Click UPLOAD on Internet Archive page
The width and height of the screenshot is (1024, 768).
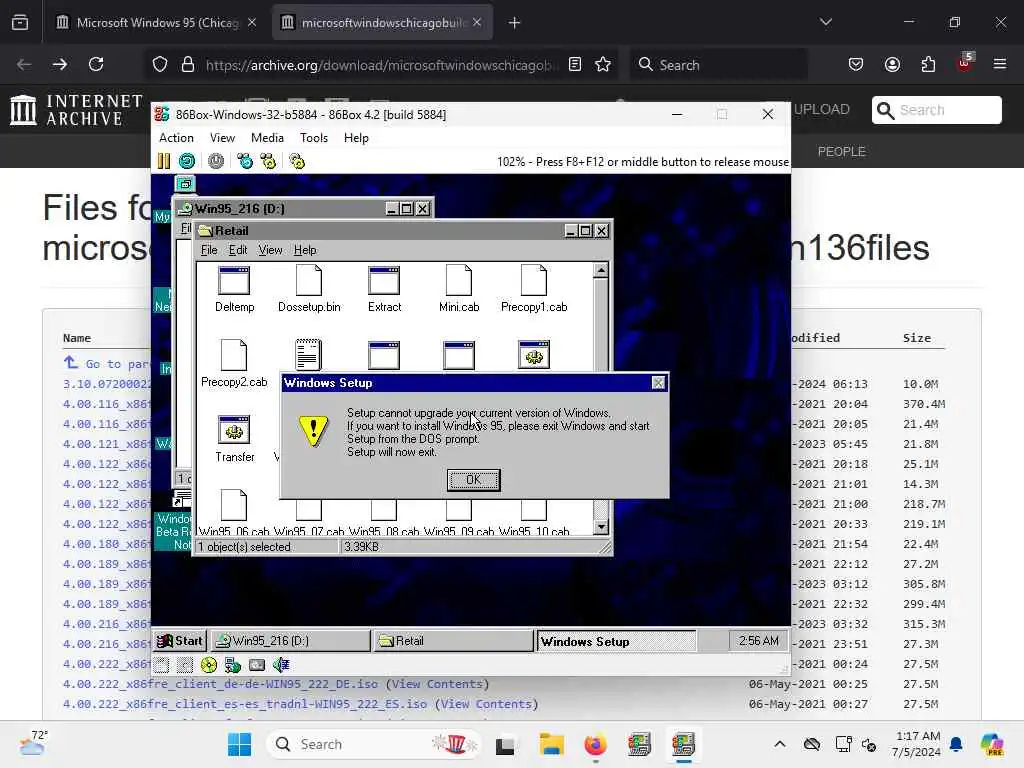click(x=822, y=110)
